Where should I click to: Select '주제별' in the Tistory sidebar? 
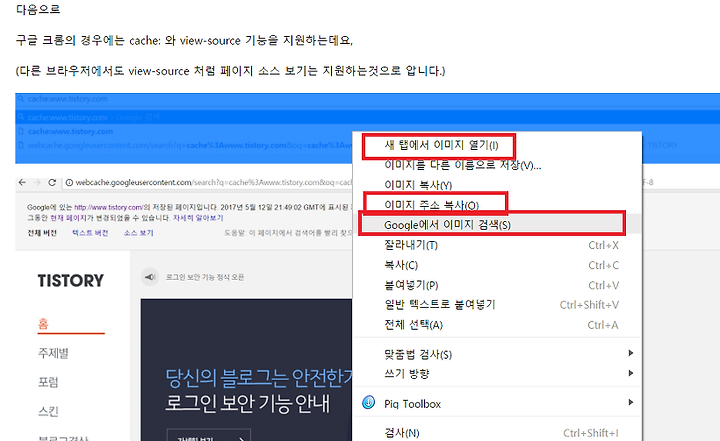[53, 353]
